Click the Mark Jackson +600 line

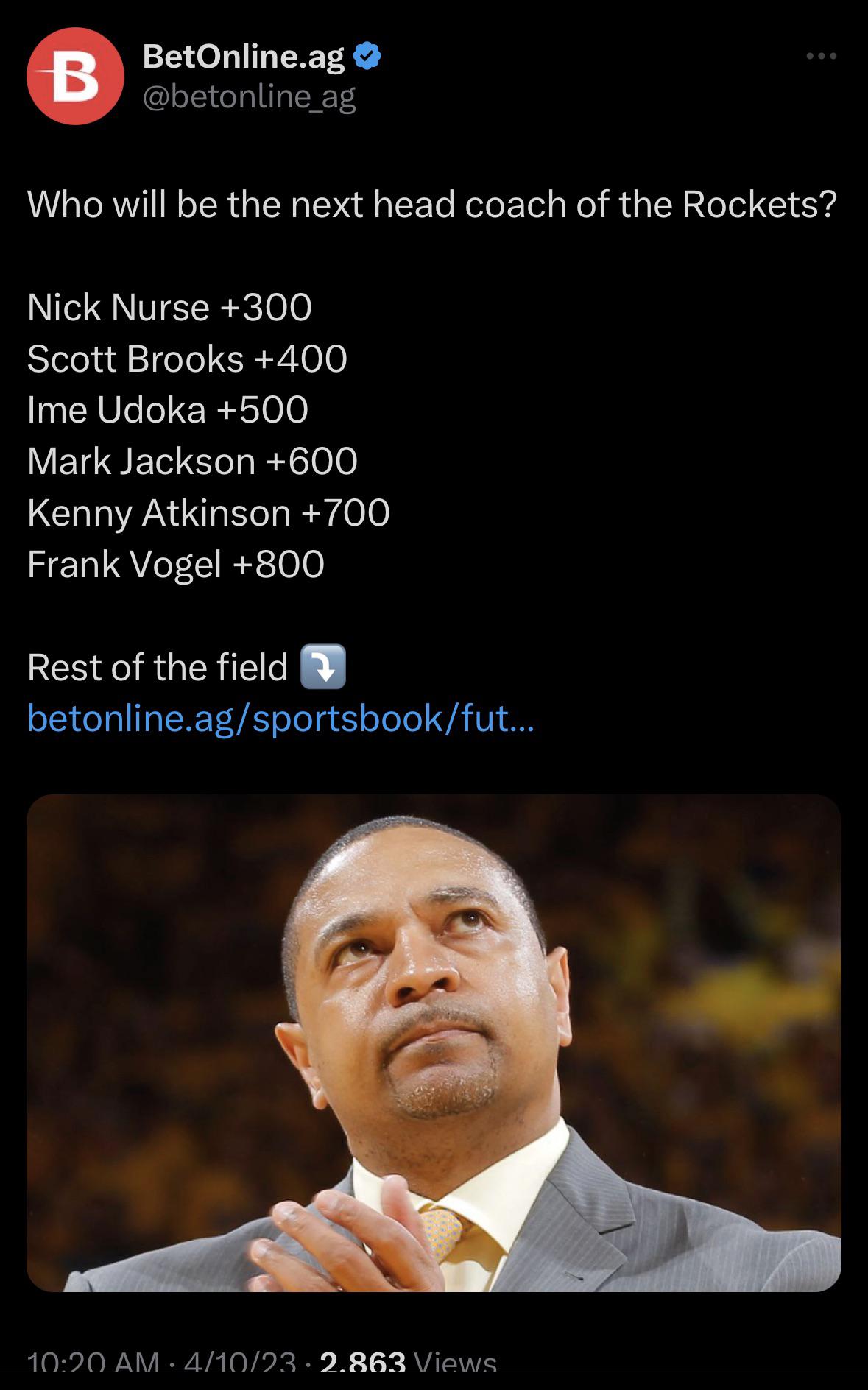pyautogui.click(x=192, y=462)
